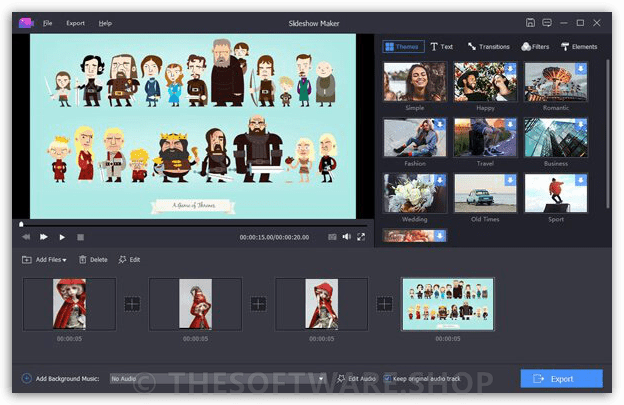Click the next frame playback button
624x405 pixels.
(x=44, y=237)
